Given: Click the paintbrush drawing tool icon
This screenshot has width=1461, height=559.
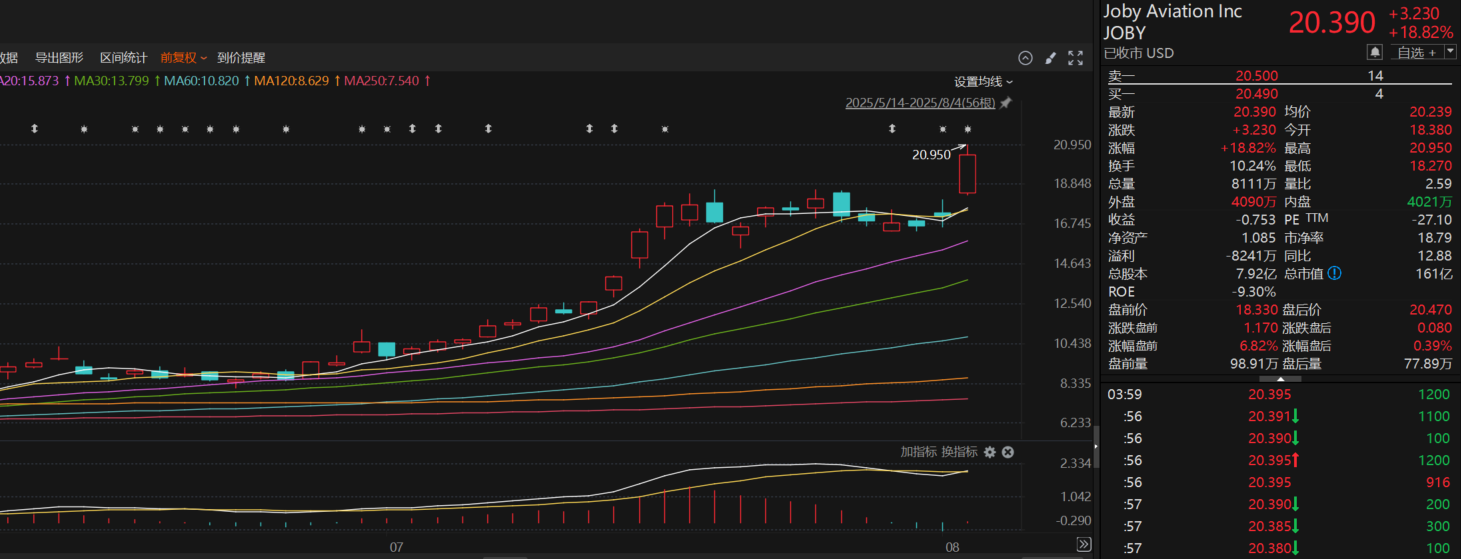Looking at the screenshot, I should (1050, 58).
